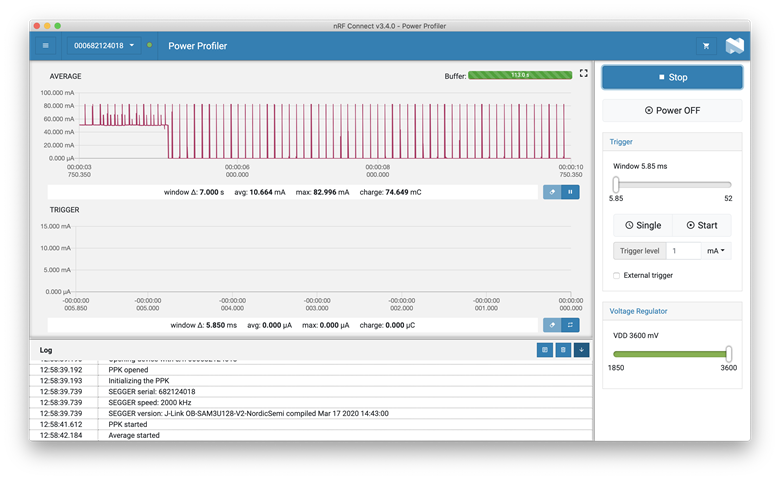Viewport: 779px width, 479px height.
Task: Toggle live view on trigger chart
Action: (570, 325)
